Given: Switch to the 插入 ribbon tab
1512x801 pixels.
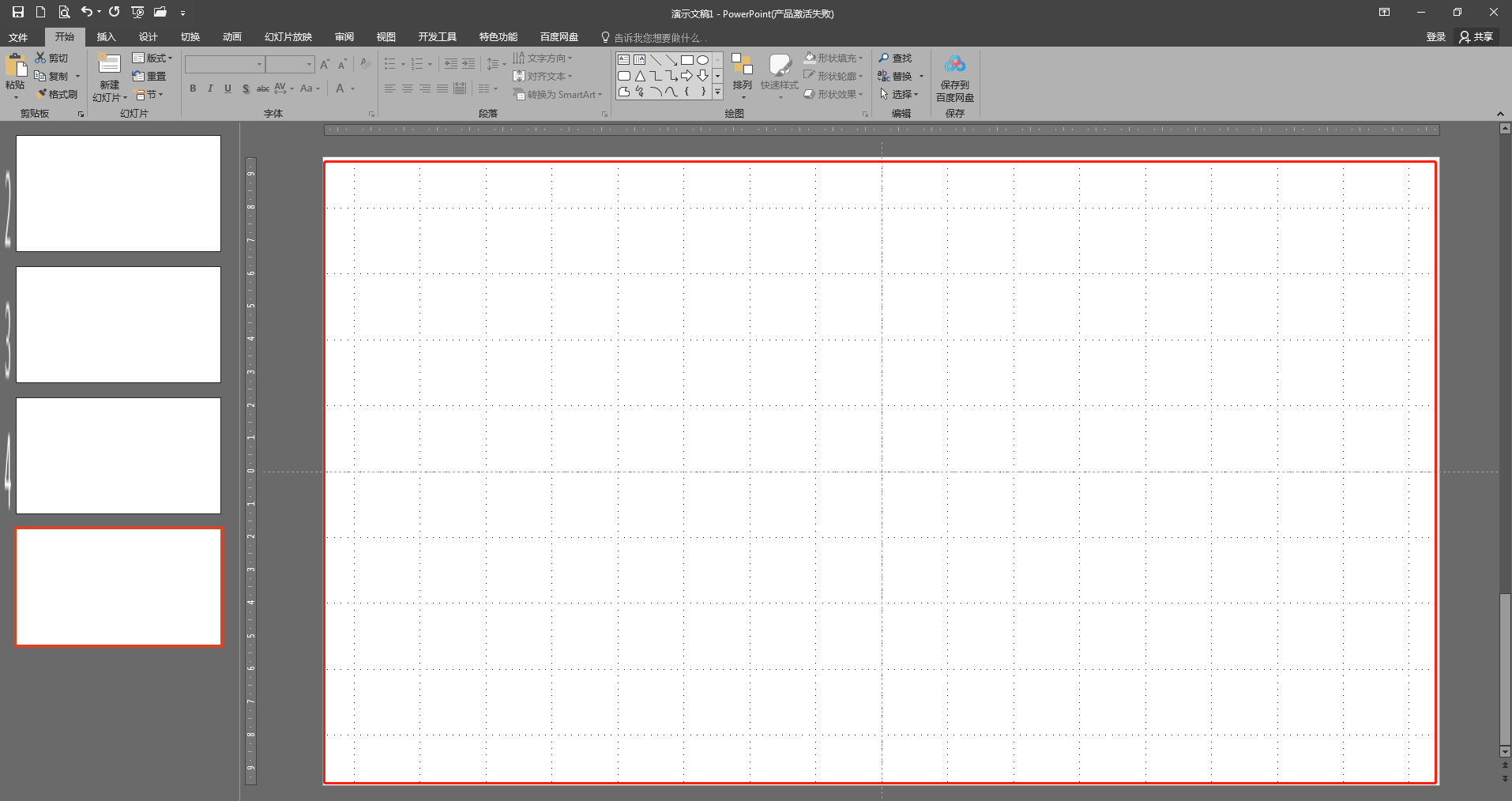Looking at the screenshot, I should coord(106,37).
